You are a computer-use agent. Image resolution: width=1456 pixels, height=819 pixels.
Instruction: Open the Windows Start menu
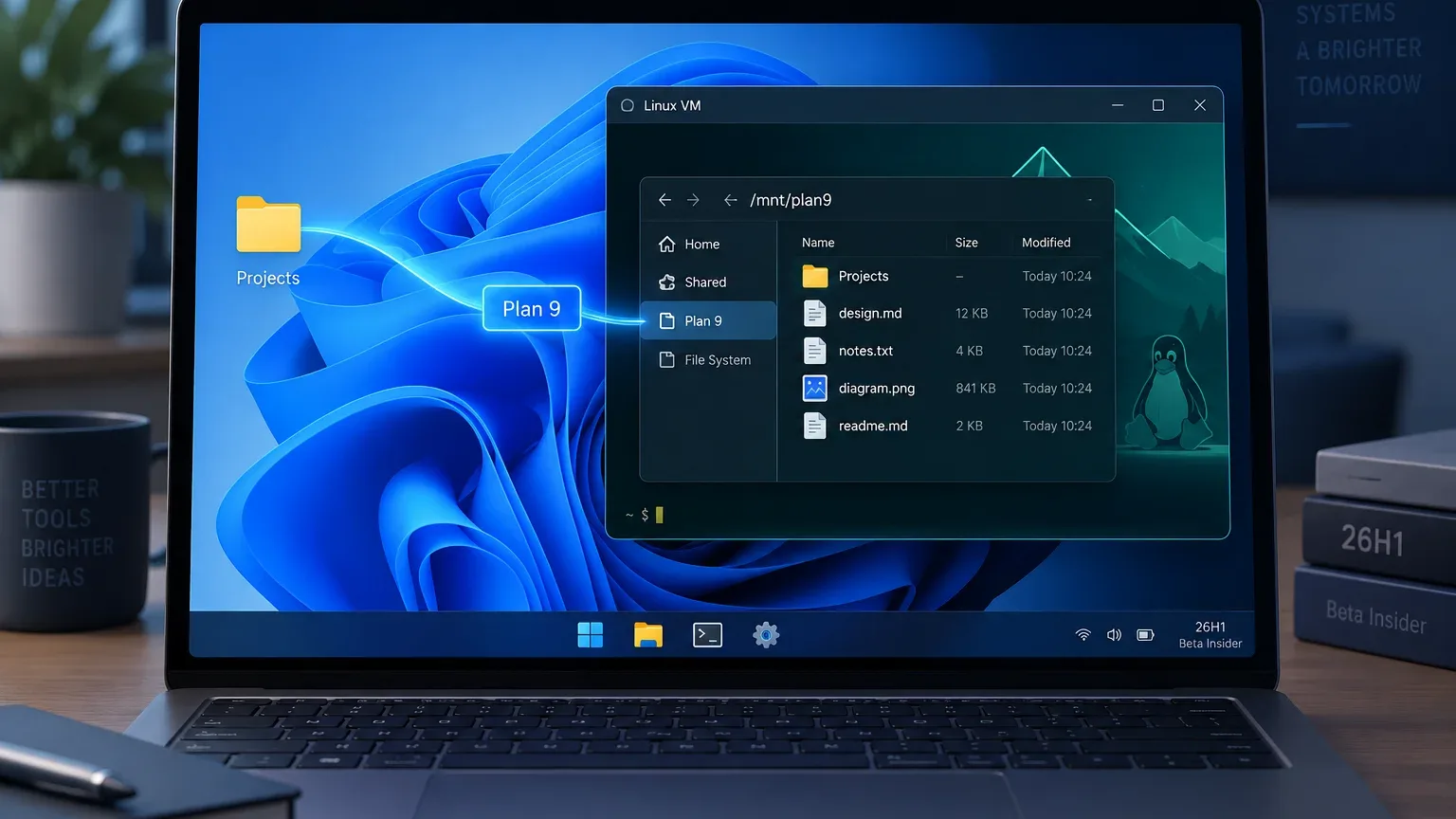tap(591, 635)
